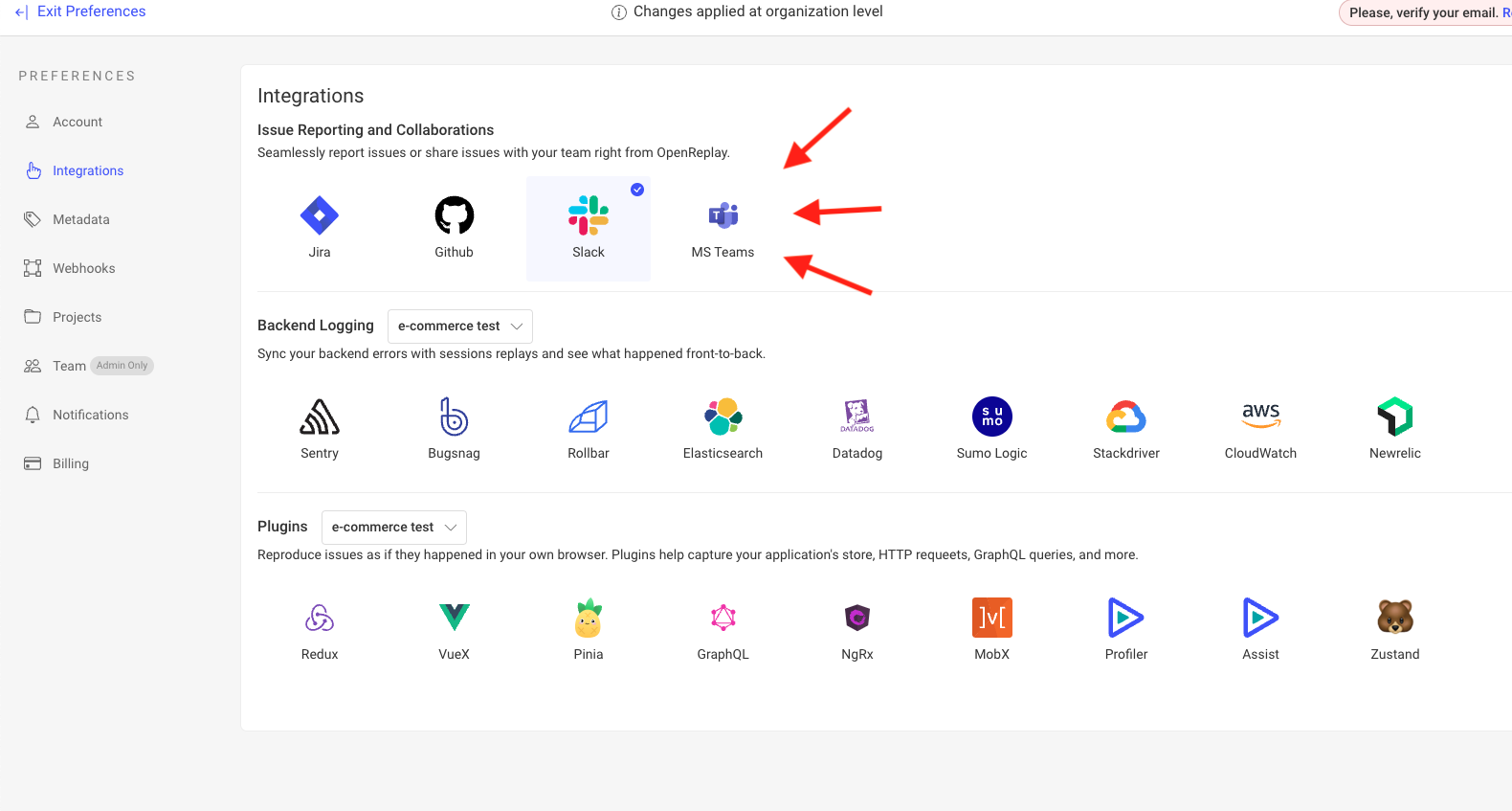
Task: Click the Slack enabled checkmark badge
Action: click(637, 190)
